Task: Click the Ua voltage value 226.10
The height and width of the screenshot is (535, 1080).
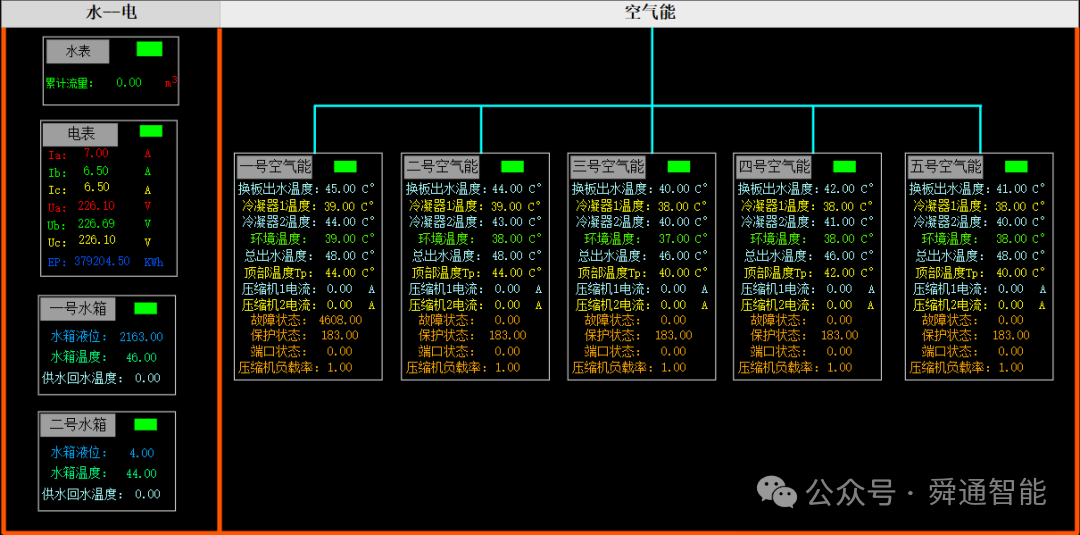Action: click(96, 206)
